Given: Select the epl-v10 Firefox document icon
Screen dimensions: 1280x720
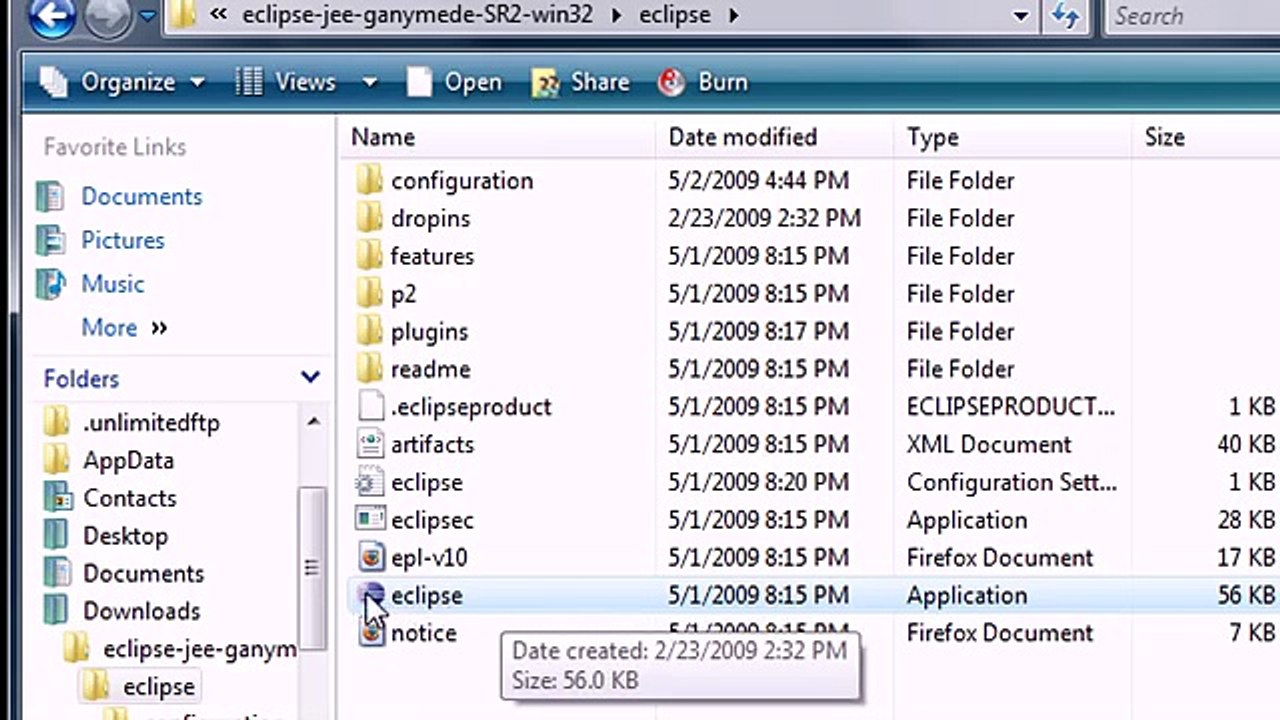Looking at the screenshot, I should (x=371, y=558).
